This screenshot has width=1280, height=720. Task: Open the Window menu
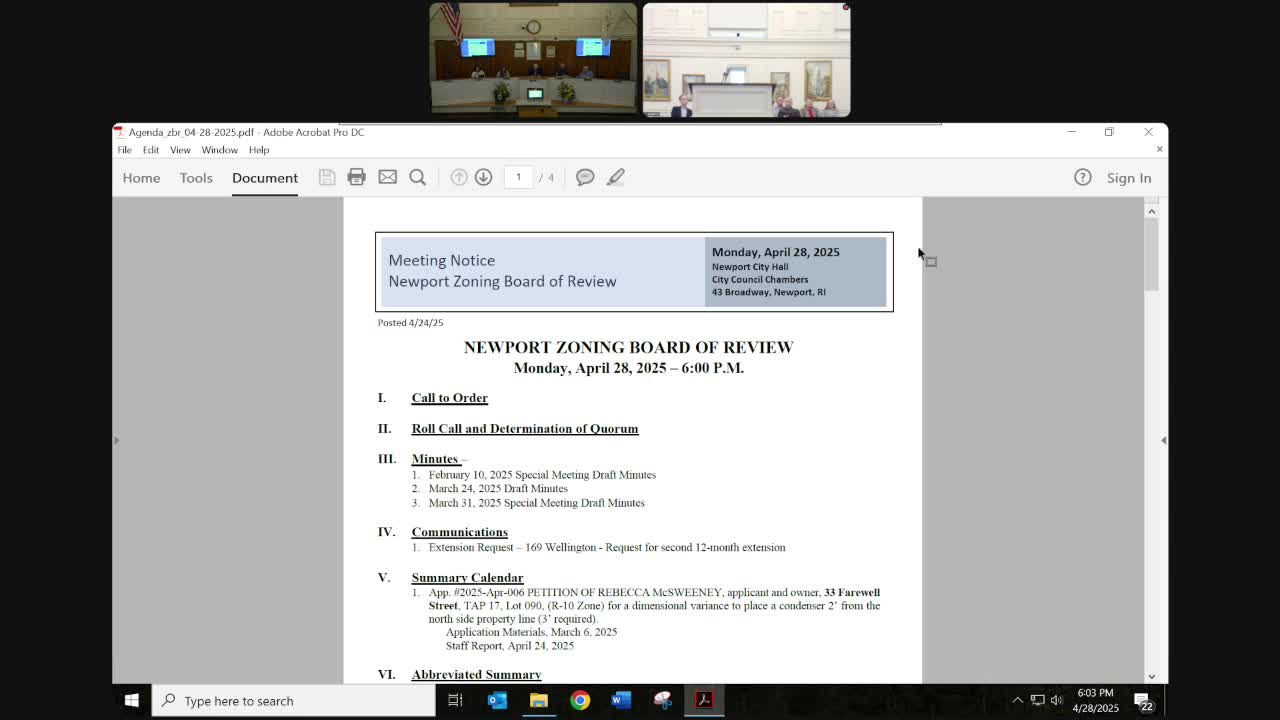(219, 150)
